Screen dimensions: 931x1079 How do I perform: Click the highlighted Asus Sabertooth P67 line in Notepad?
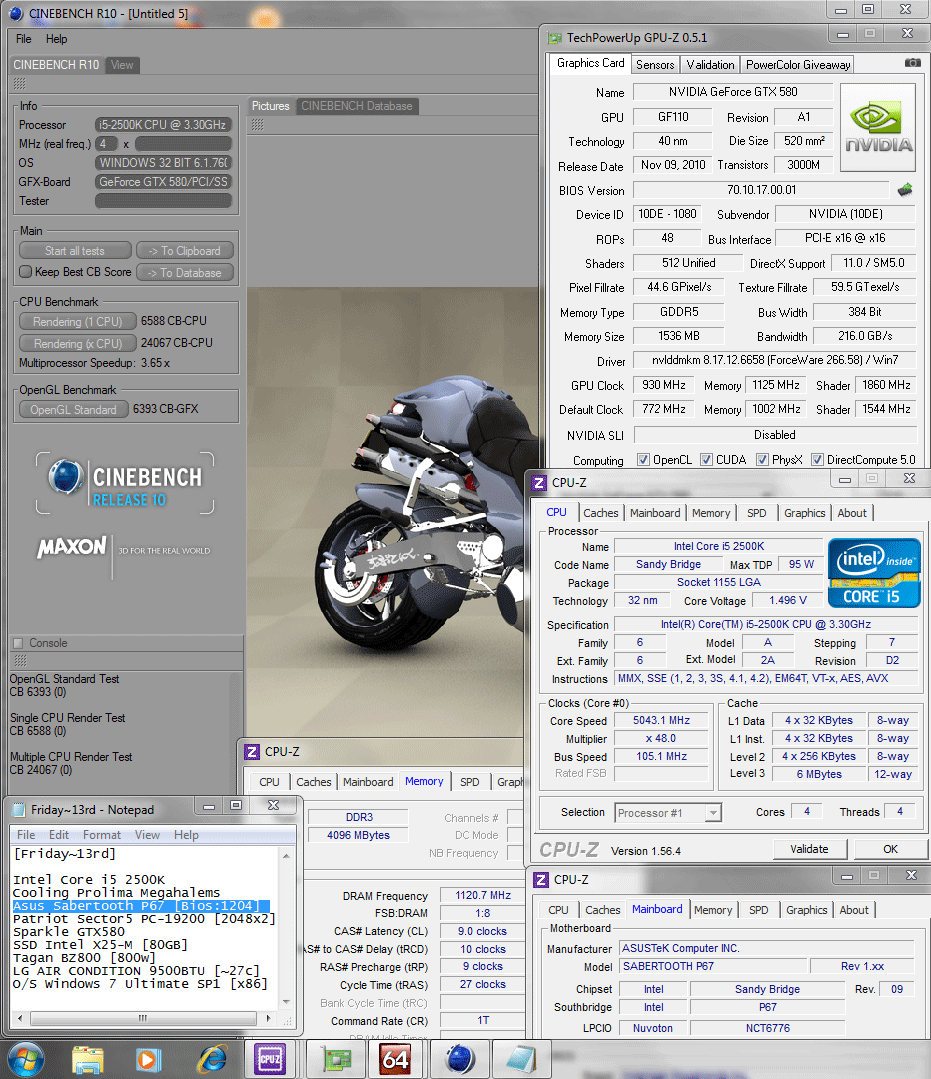(x=141, y=906)
